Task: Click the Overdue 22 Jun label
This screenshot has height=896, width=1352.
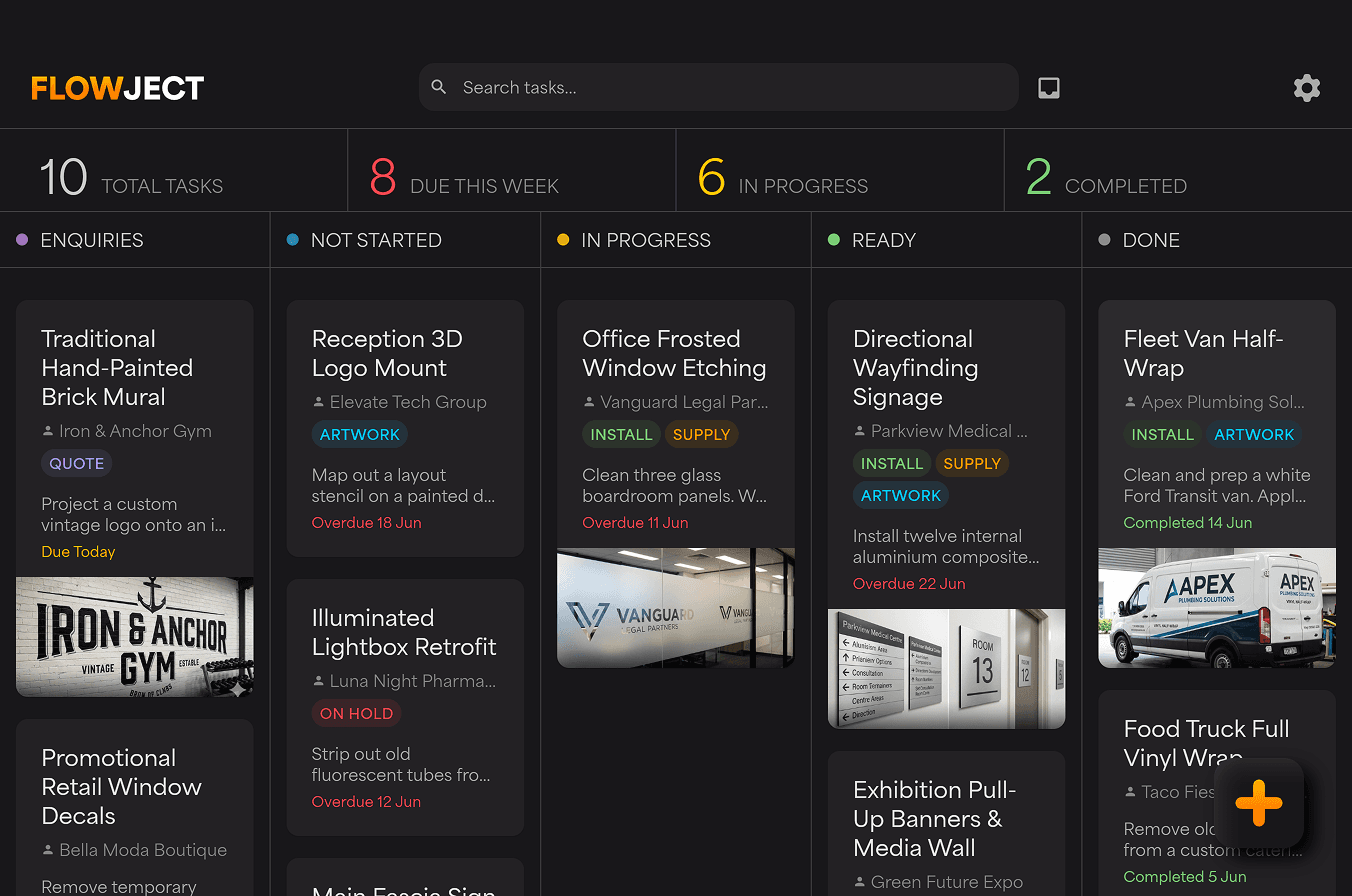Action: (x=909, y=584)
